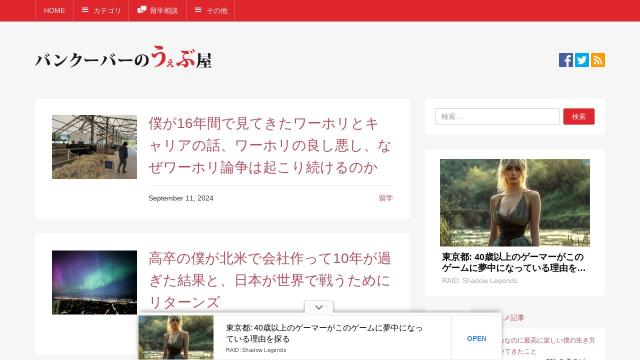Click the バンクーバーのうぇぶ屋 site logo
The width and height of the screenshot is (640, 360).
tap(123, 57)
